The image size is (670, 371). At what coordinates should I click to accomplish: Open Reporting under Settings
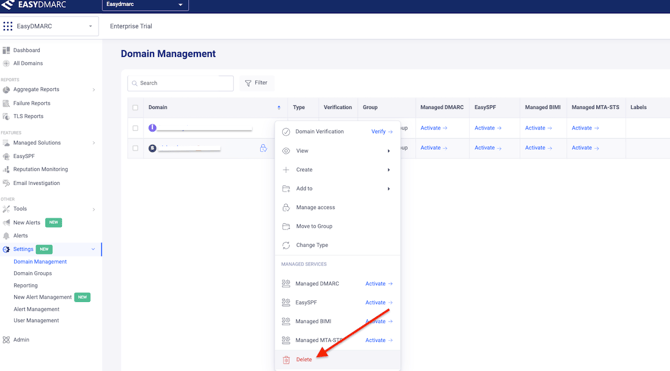tap(26, 286)
